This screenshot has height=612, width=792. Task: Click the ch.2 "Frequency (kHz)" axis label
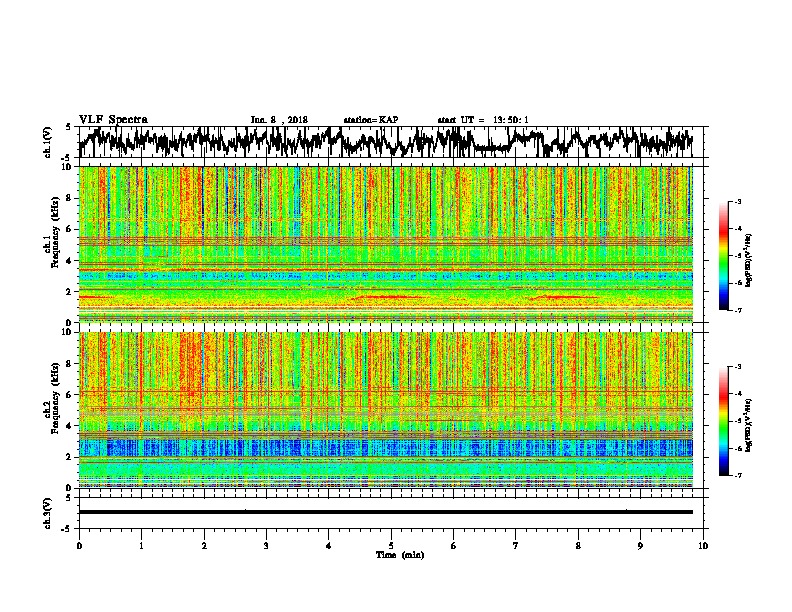coord(55,398)
